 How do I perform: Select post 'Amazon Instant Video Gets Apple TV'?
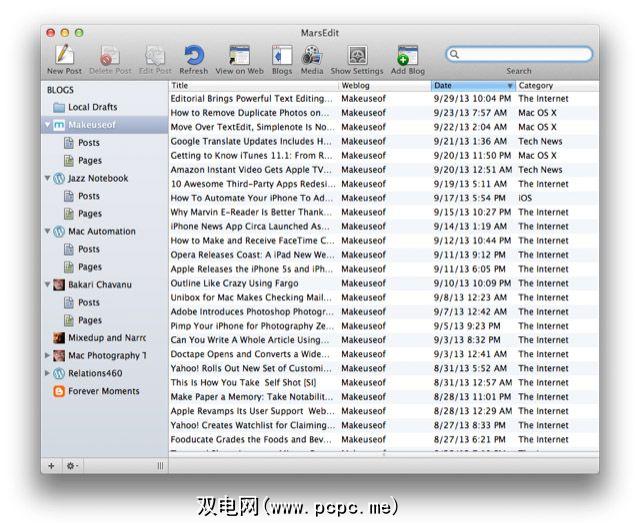[x=384, y=169]
